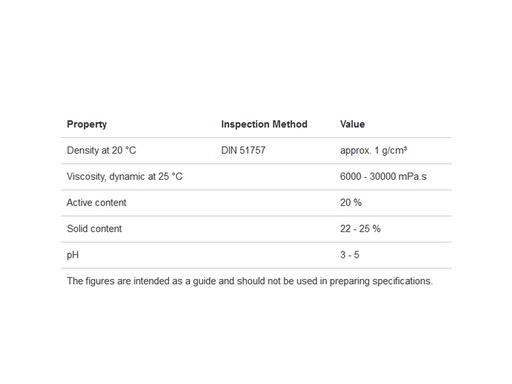
Task: Click the word specifications in the footnote
Action: pyautogui.click(x=402, y=281)
